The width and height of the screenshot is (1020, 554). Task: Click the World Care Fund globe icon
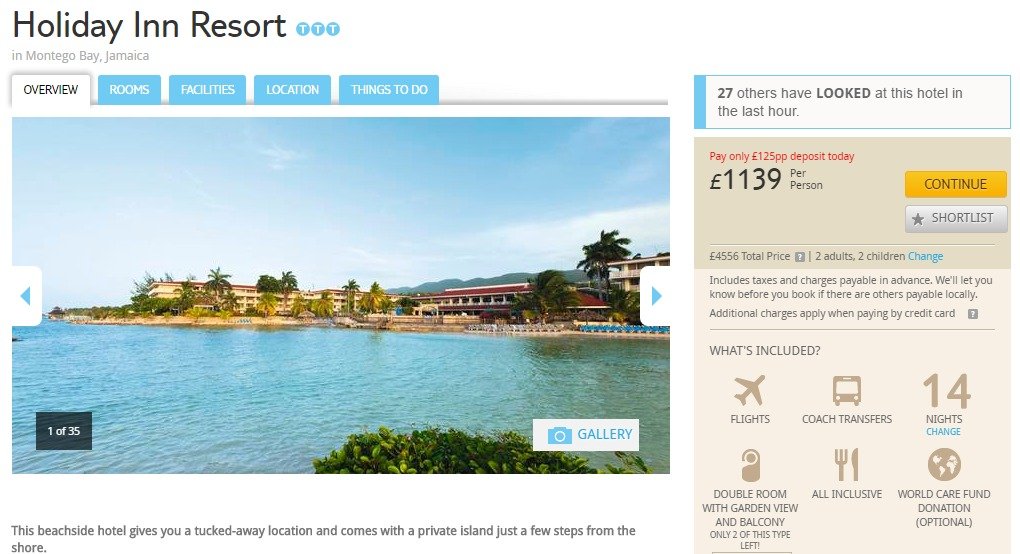944,465
